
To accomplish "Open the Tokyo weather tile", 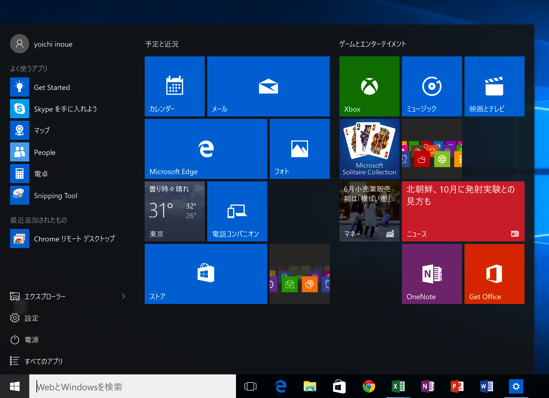I will pyautogui.click(x=175, y=211).
